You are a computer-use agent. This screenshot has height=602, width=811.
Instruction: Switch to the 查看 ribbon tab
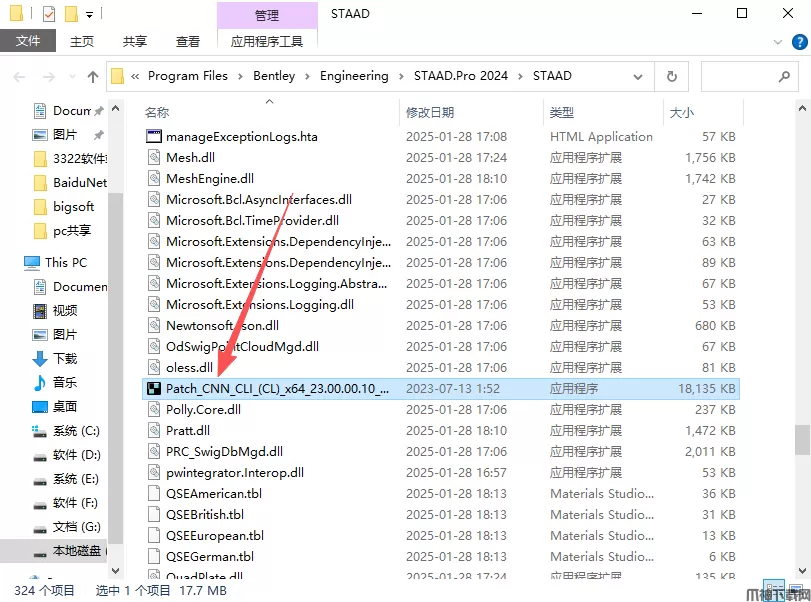[x=188, y=41]
